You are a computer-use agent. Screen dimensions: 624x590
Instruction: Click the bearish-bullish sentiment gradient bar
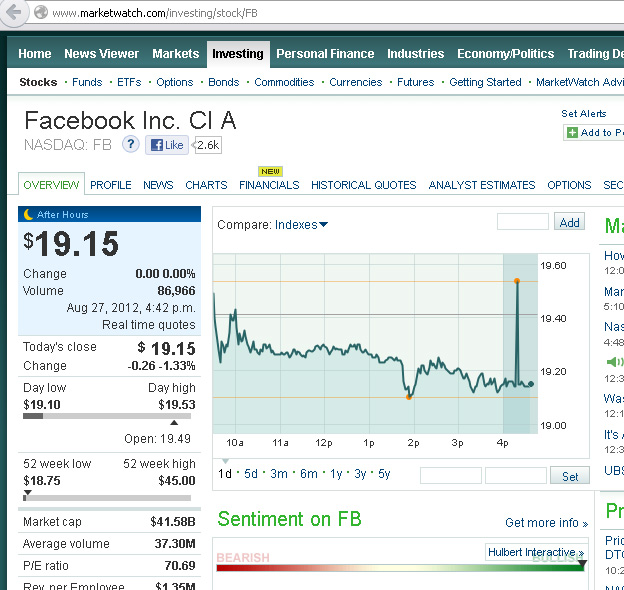(400, 567)
